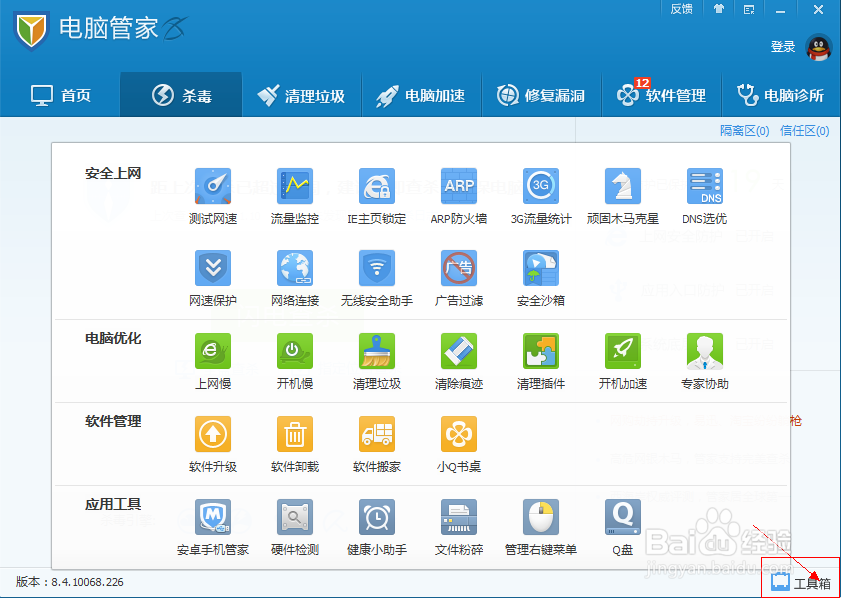Click the 电脑管家 shield logo
The height and width of the screenshot is (598, 841).
(32, 30)
